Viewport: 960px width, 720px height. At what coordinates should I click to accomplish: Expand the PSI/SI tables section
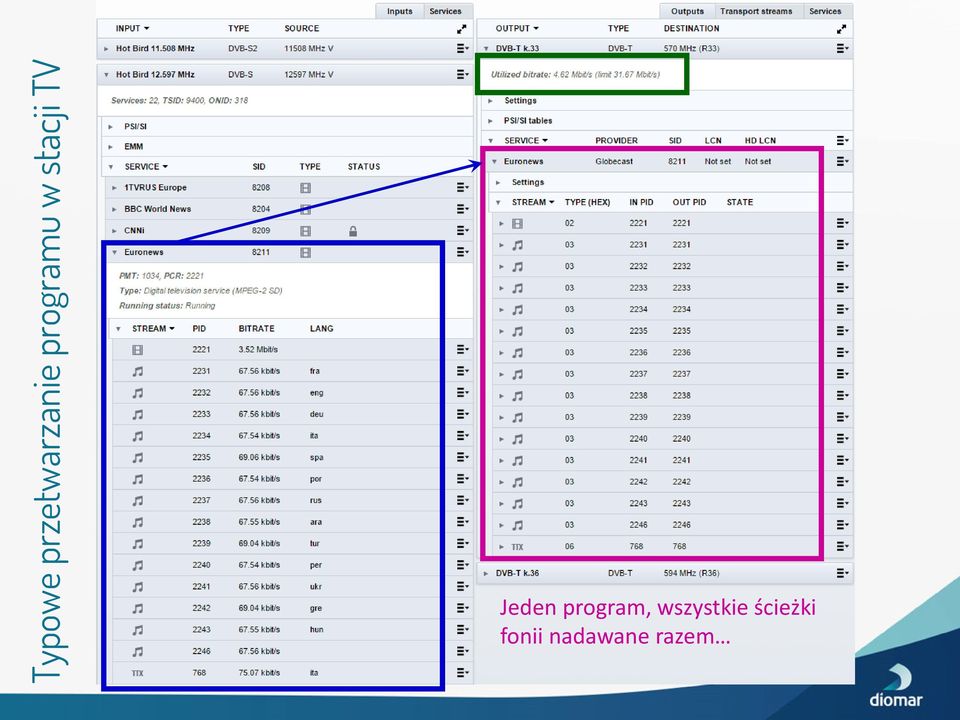[x=490, y=121]
